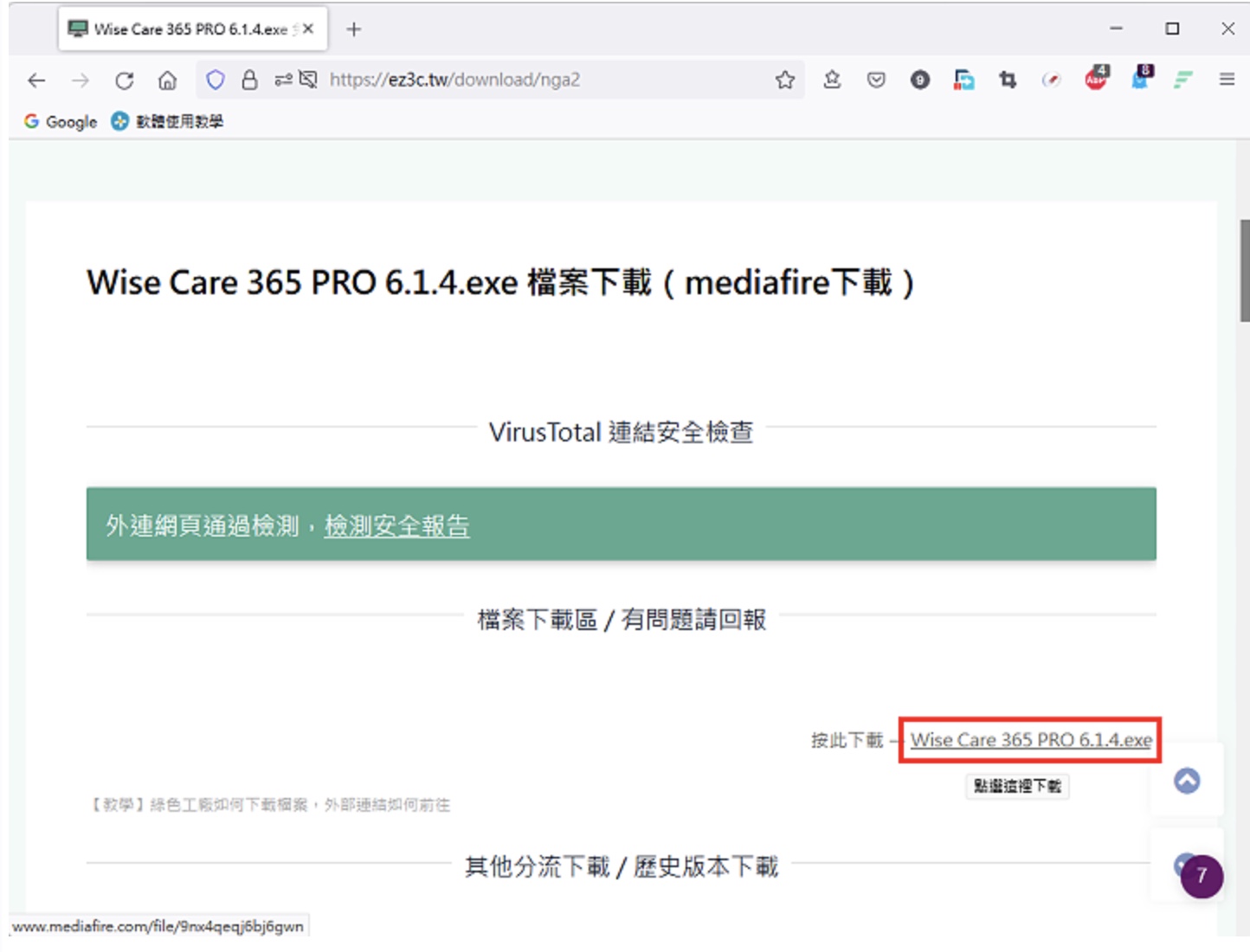Image resolution: width=1250 pixels, height=952 pixels.
Task: Click the scroll-to-top up arrow button
Action: (x=1187, y=781)
